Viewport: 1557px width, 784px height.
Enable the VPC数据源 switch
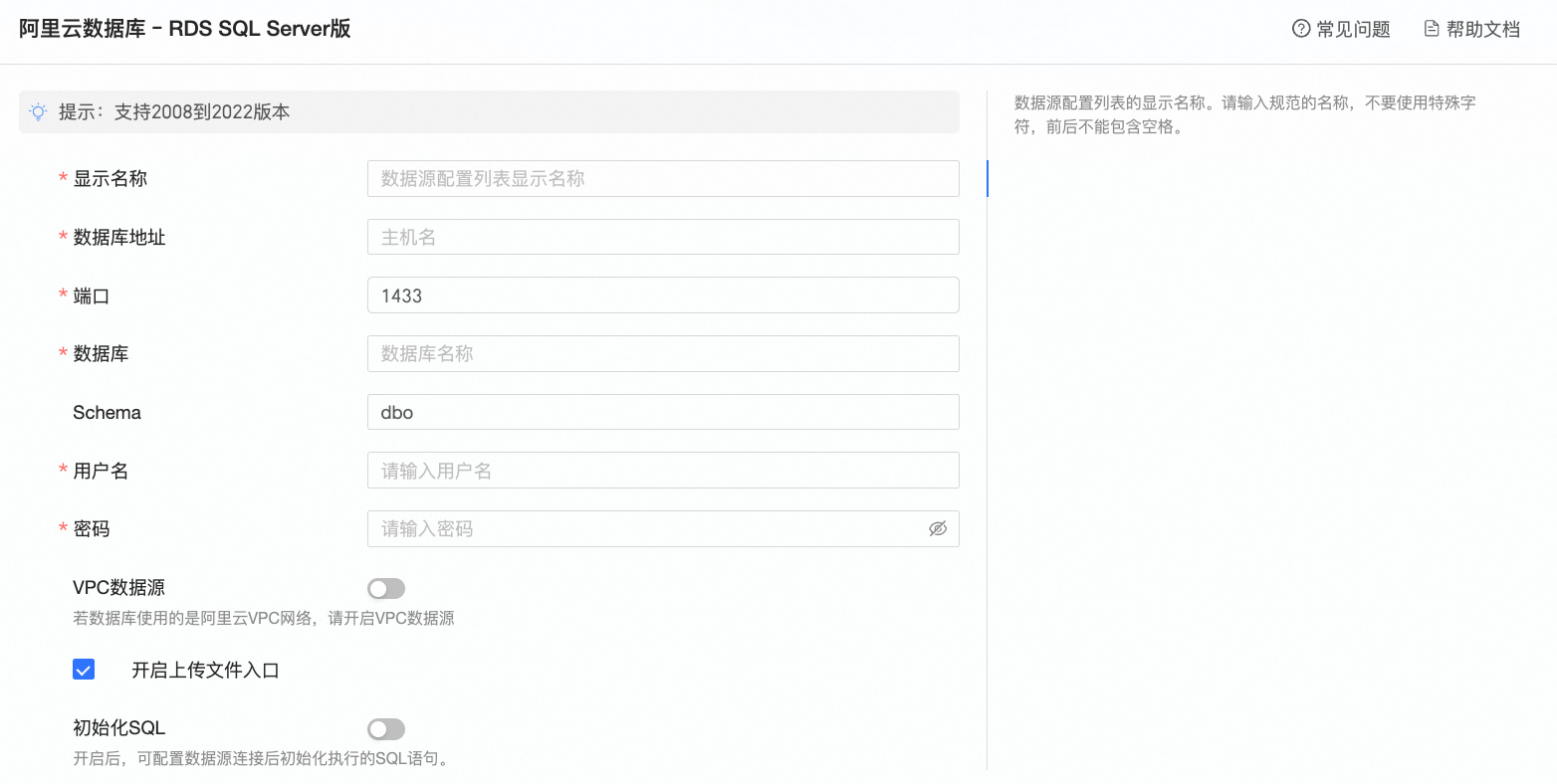[386, 589]
